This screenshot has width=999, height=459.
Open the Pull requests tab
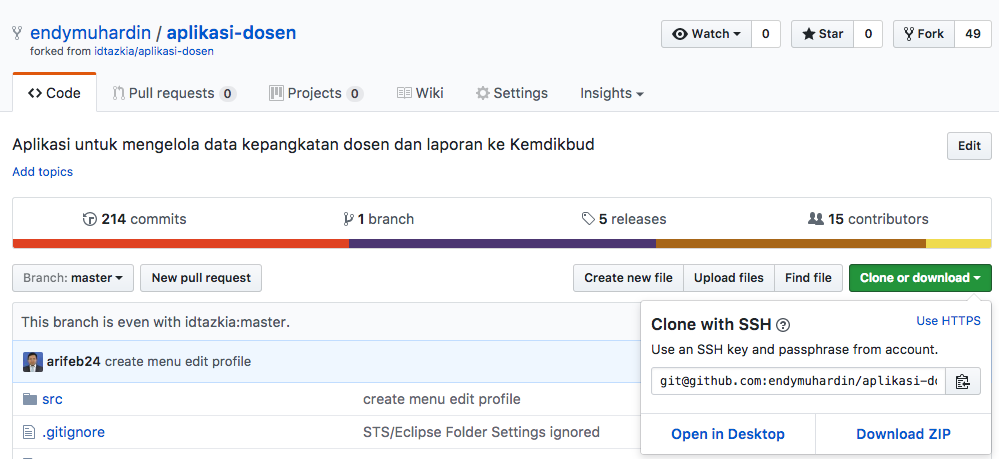tap(174, 93)
